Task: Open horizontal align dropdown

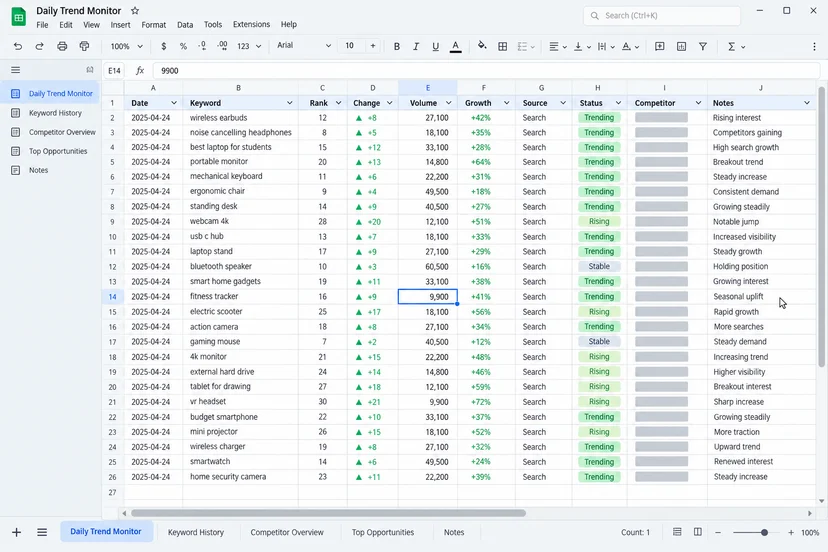Action: [558, 46]
